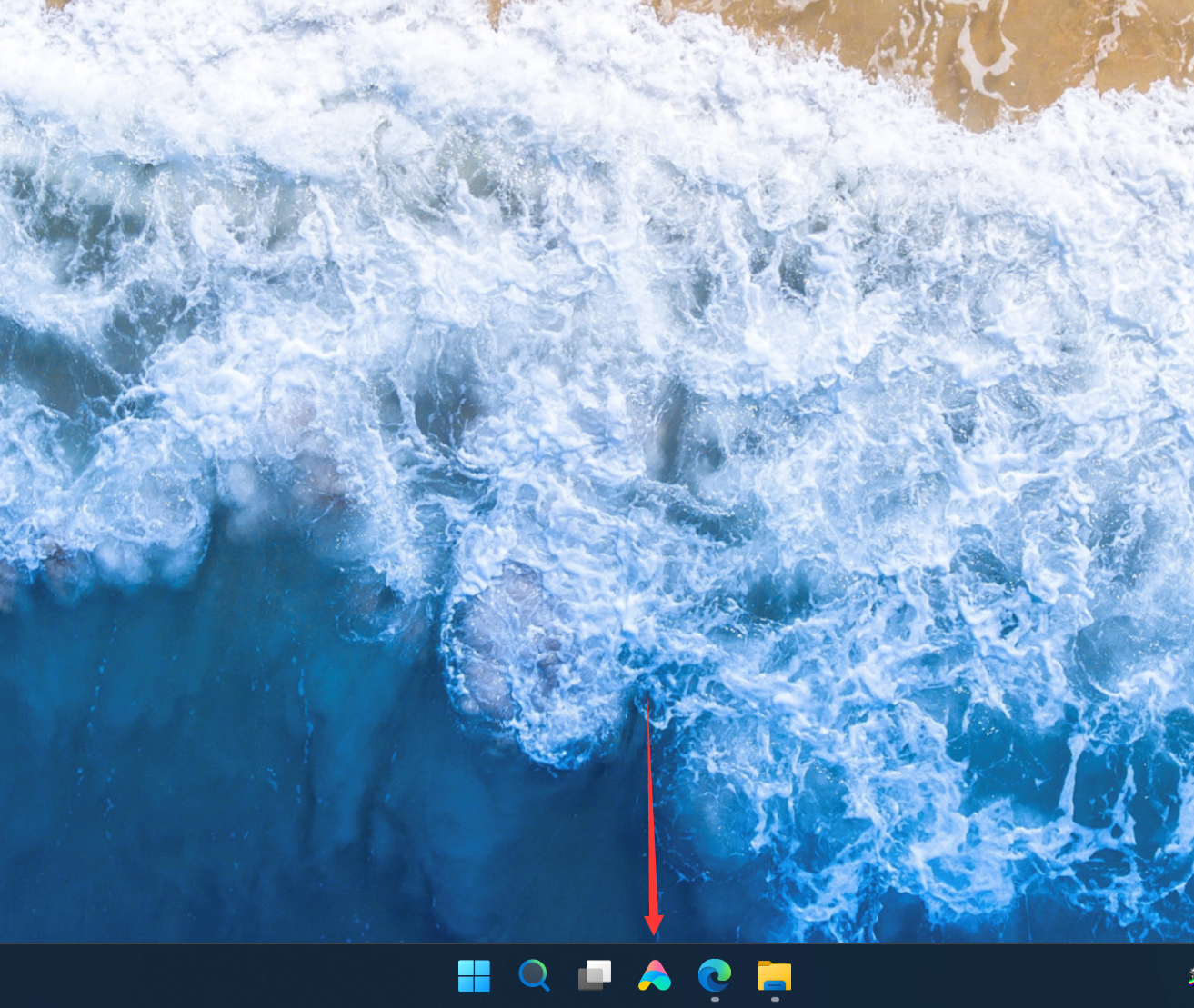Open the Windows Start menu

474,975
